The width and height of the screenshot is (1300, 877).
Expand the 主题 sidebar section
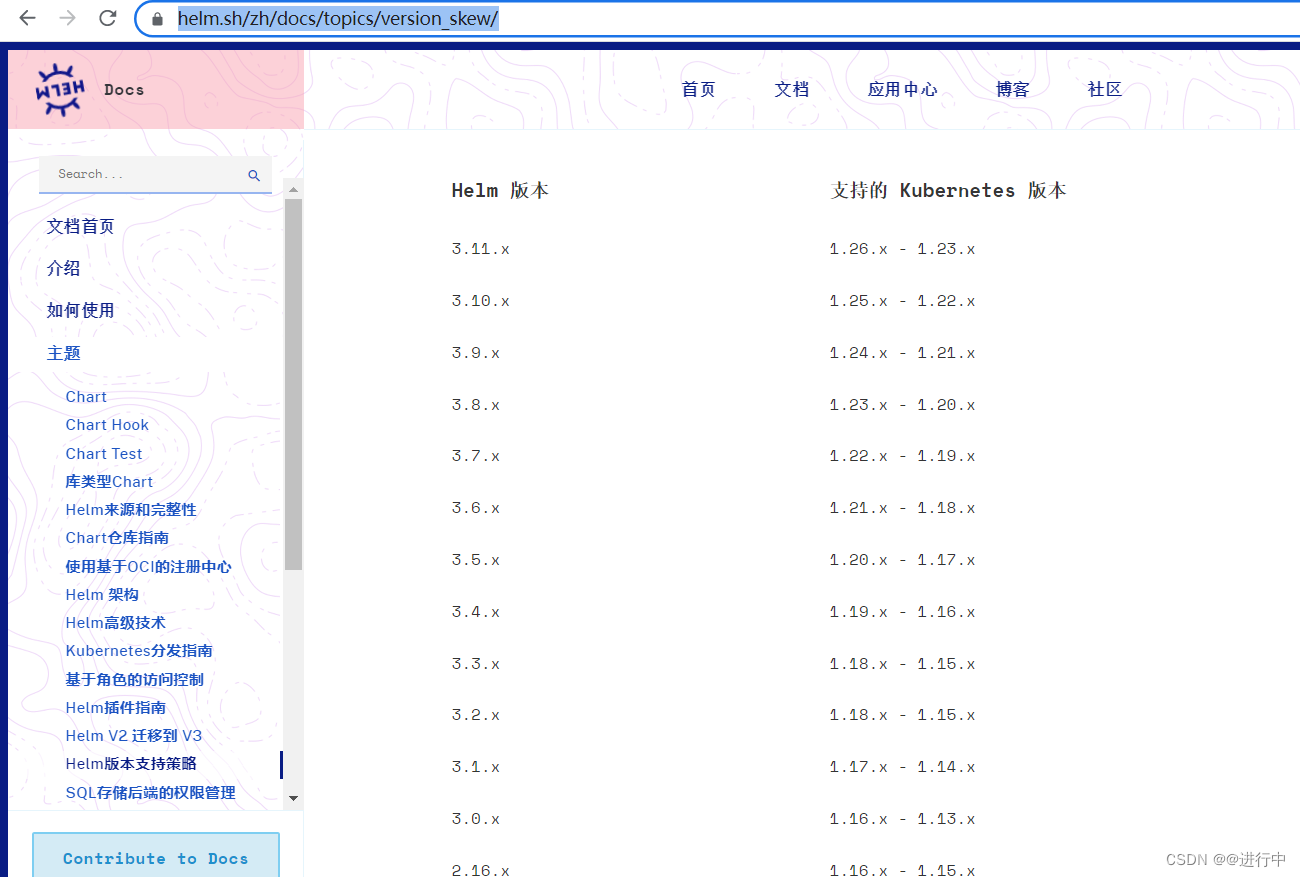point(63,353)
